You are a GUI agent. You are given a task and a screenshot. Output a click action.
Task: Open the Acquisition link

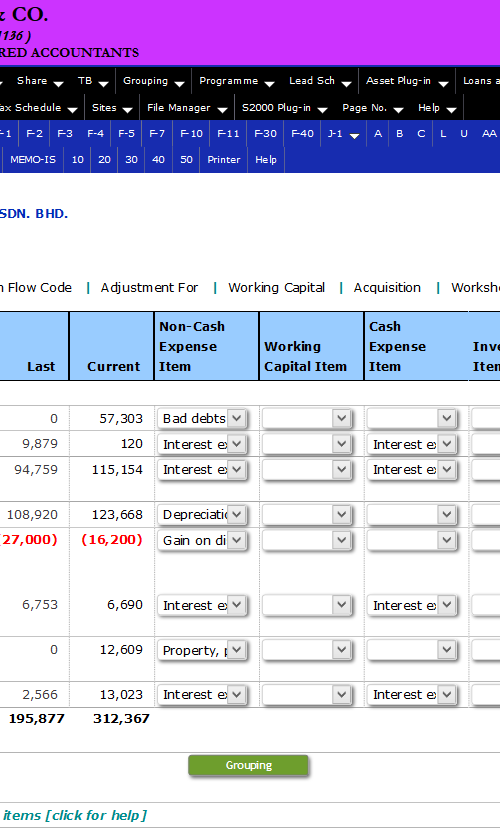(x=387, y=288)
